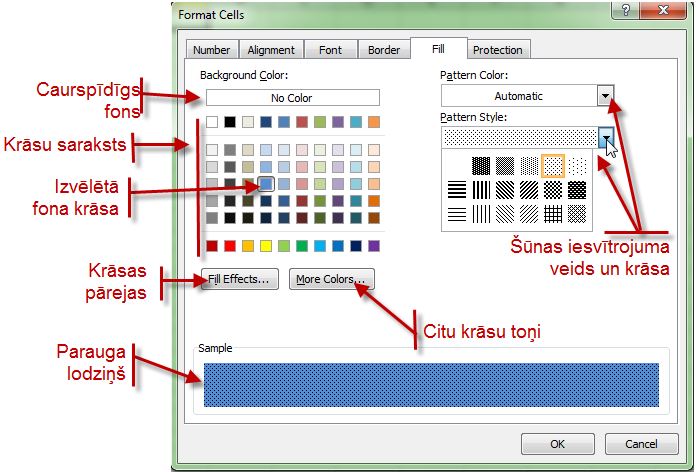This screenshot has height=472, width=696.
Task: Pick the thin vertical stripe pattern
Action: coord(481,213)
